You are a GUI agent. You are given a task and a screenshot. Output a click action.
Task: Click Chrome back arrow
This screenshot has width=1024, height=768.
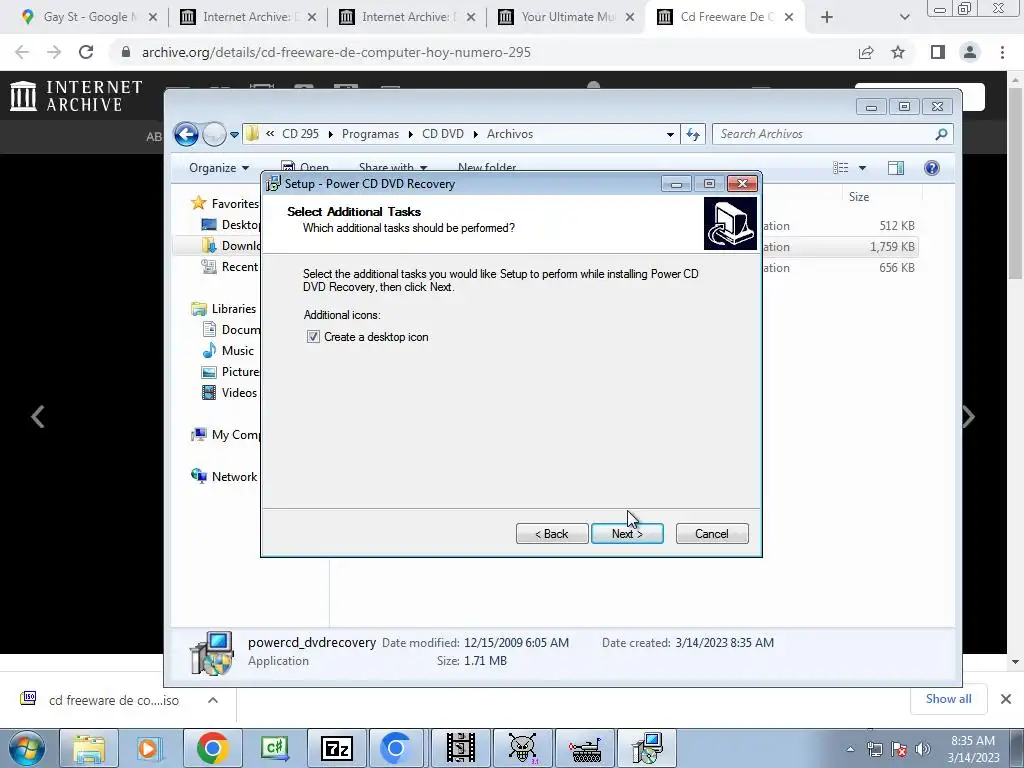[x=22, y=52]
